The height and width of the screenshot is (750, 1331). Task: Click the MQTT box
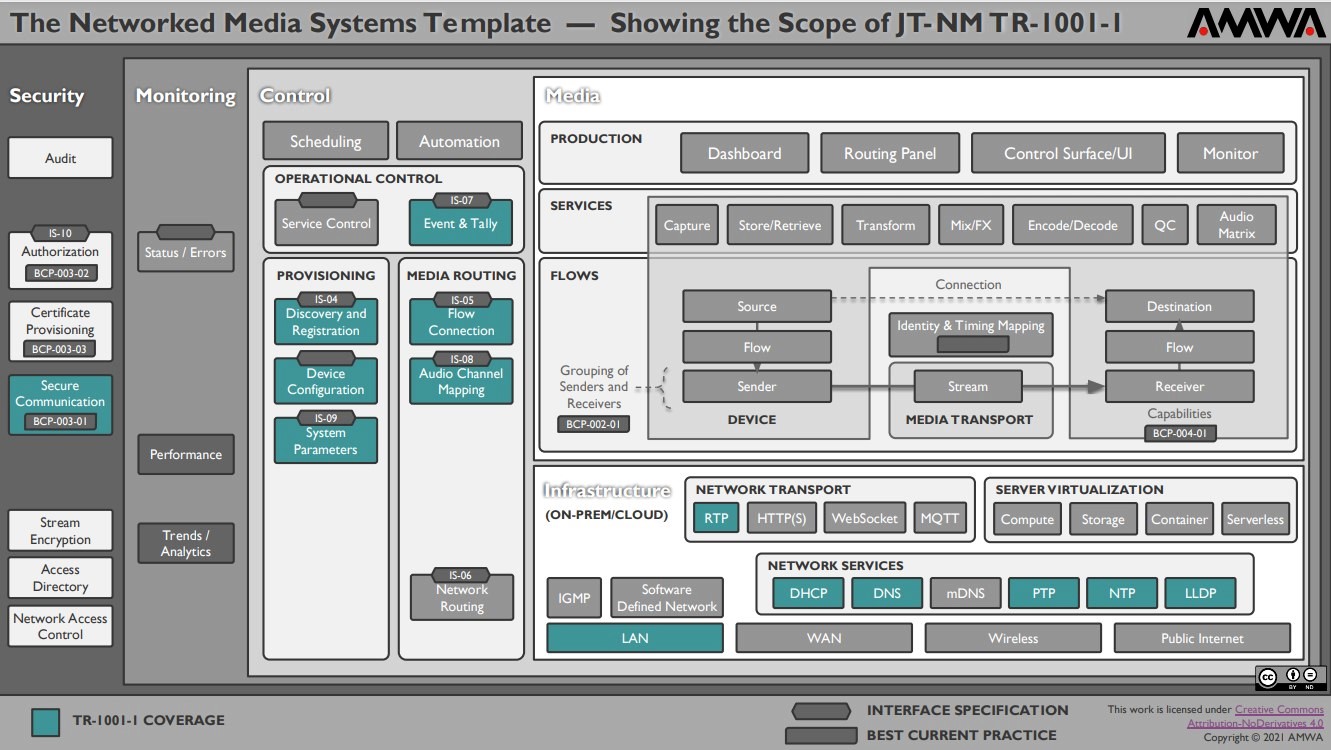[940, 518]
